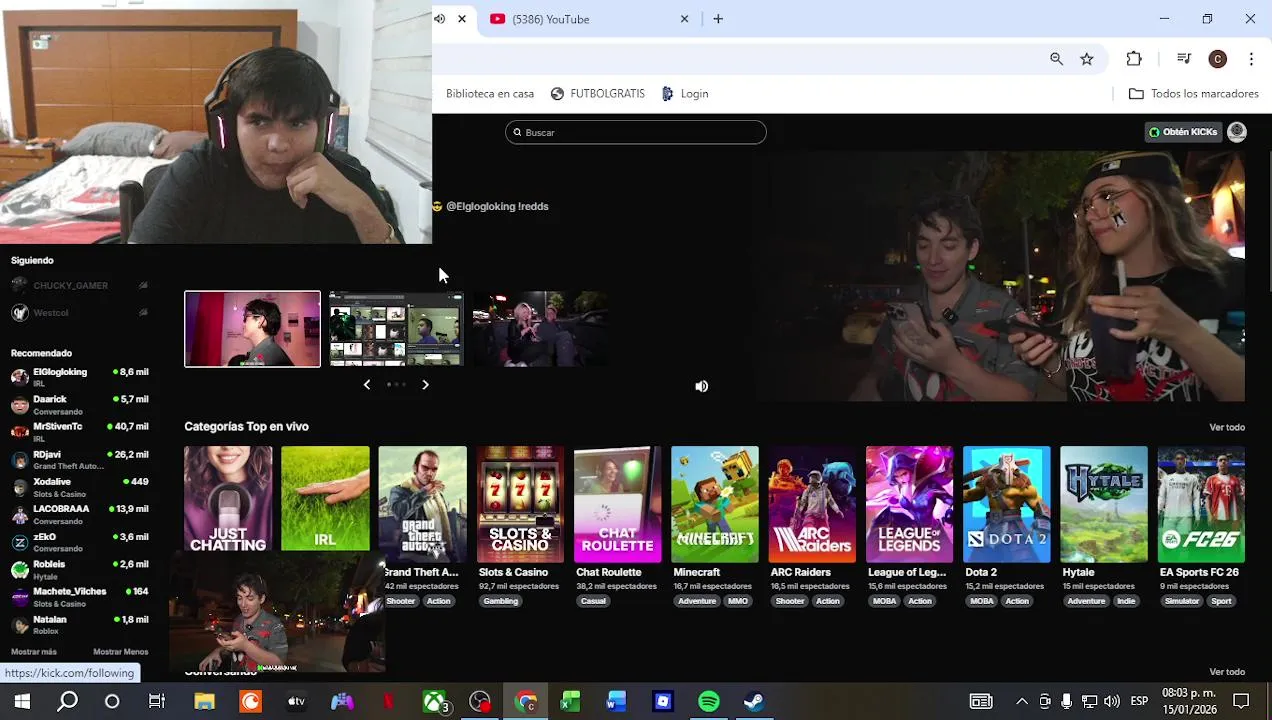Expand Todos los marcadores folder
Screen dimensions: 1272x720
click(1193, 94)
